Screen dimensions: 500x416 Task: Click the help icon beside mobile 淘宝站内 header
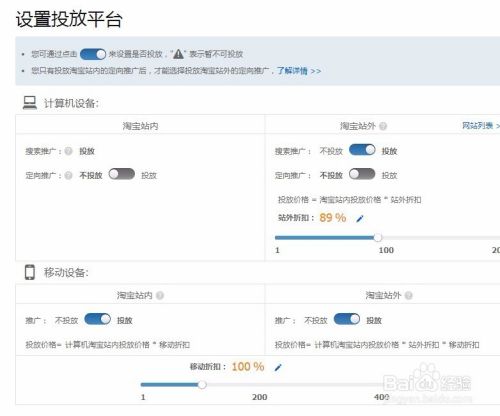point(160,295)
